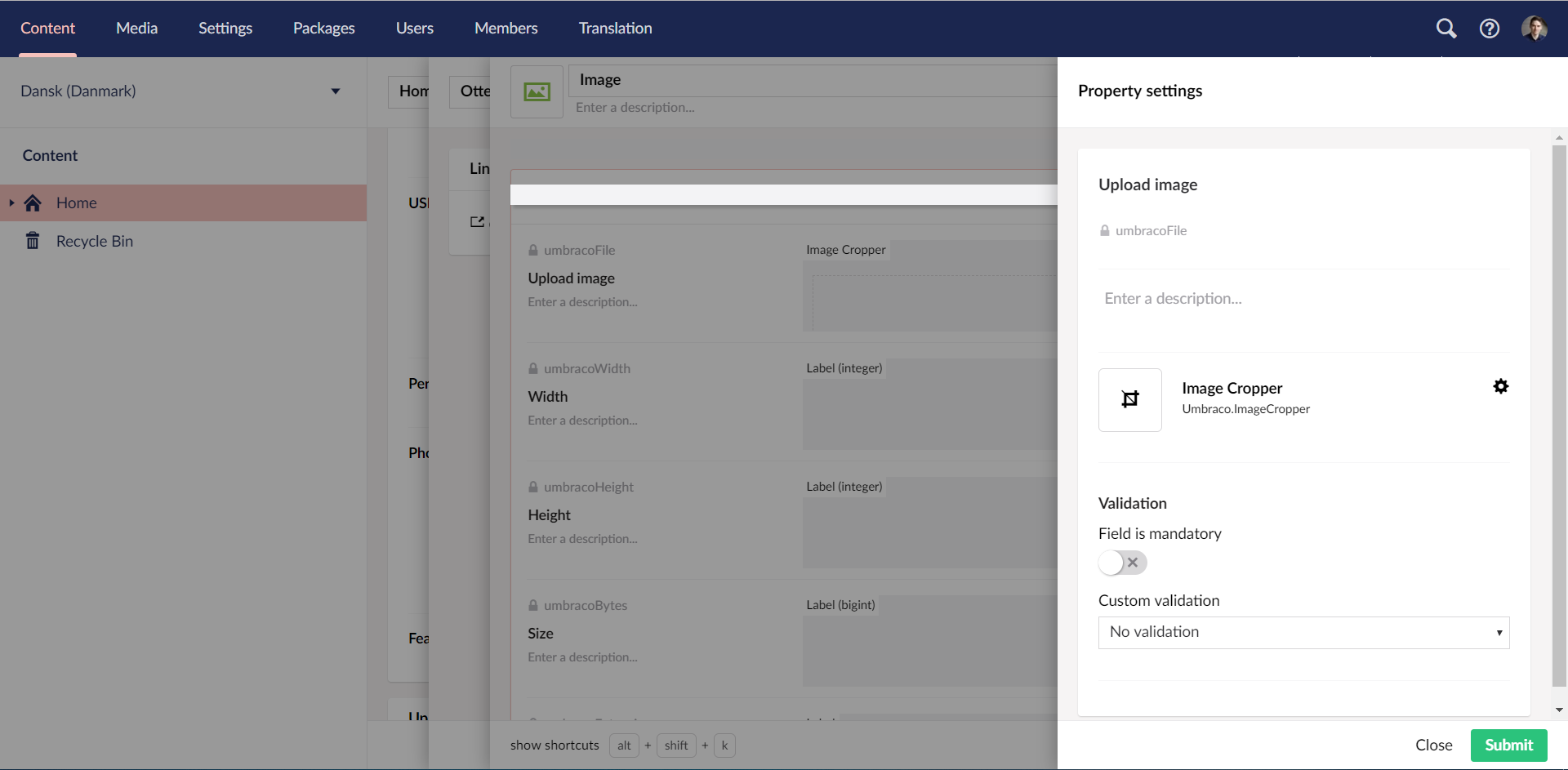Click the Image Cropper crop icon

1129,399
